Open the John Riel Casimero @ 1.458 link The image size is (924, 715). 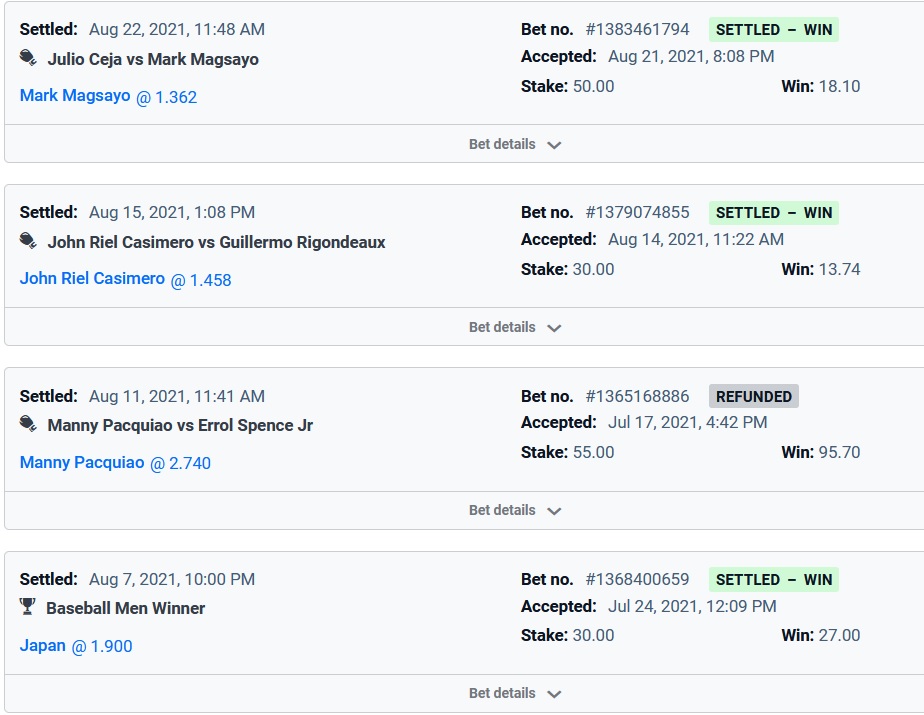(x=125, y=279)
